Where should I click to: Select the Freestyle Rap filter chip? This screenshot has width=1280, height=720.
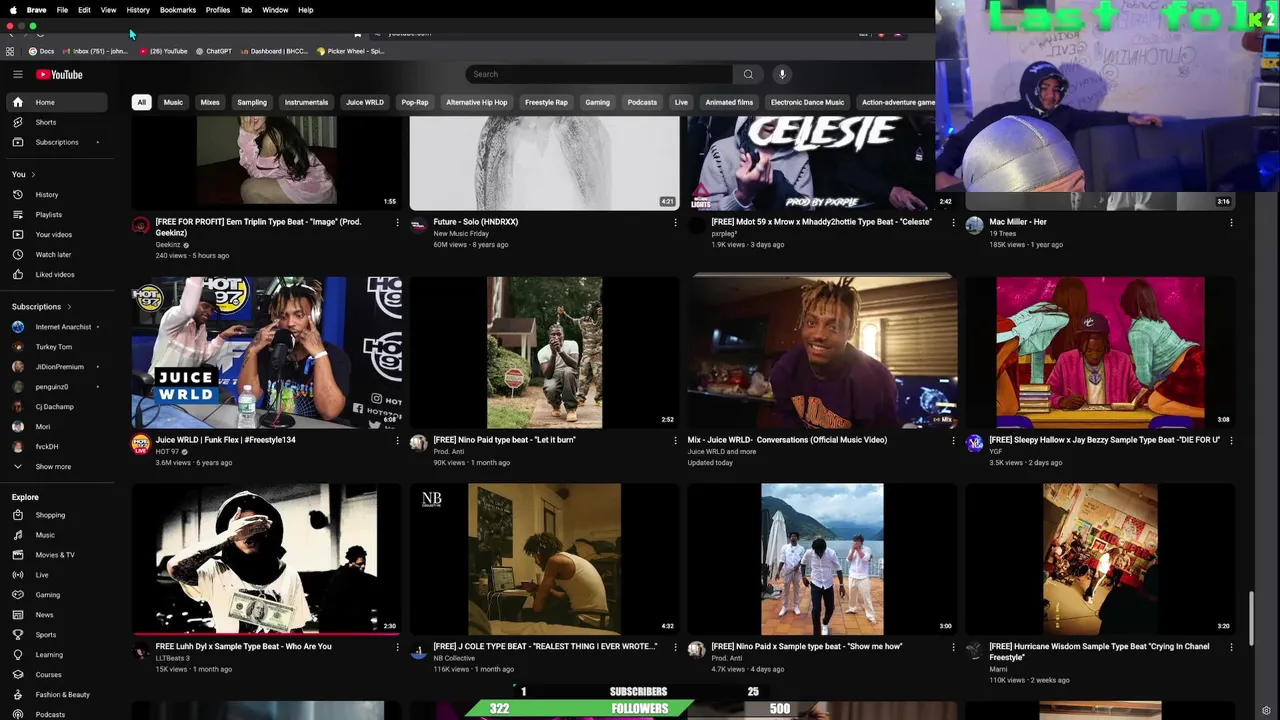546,102
